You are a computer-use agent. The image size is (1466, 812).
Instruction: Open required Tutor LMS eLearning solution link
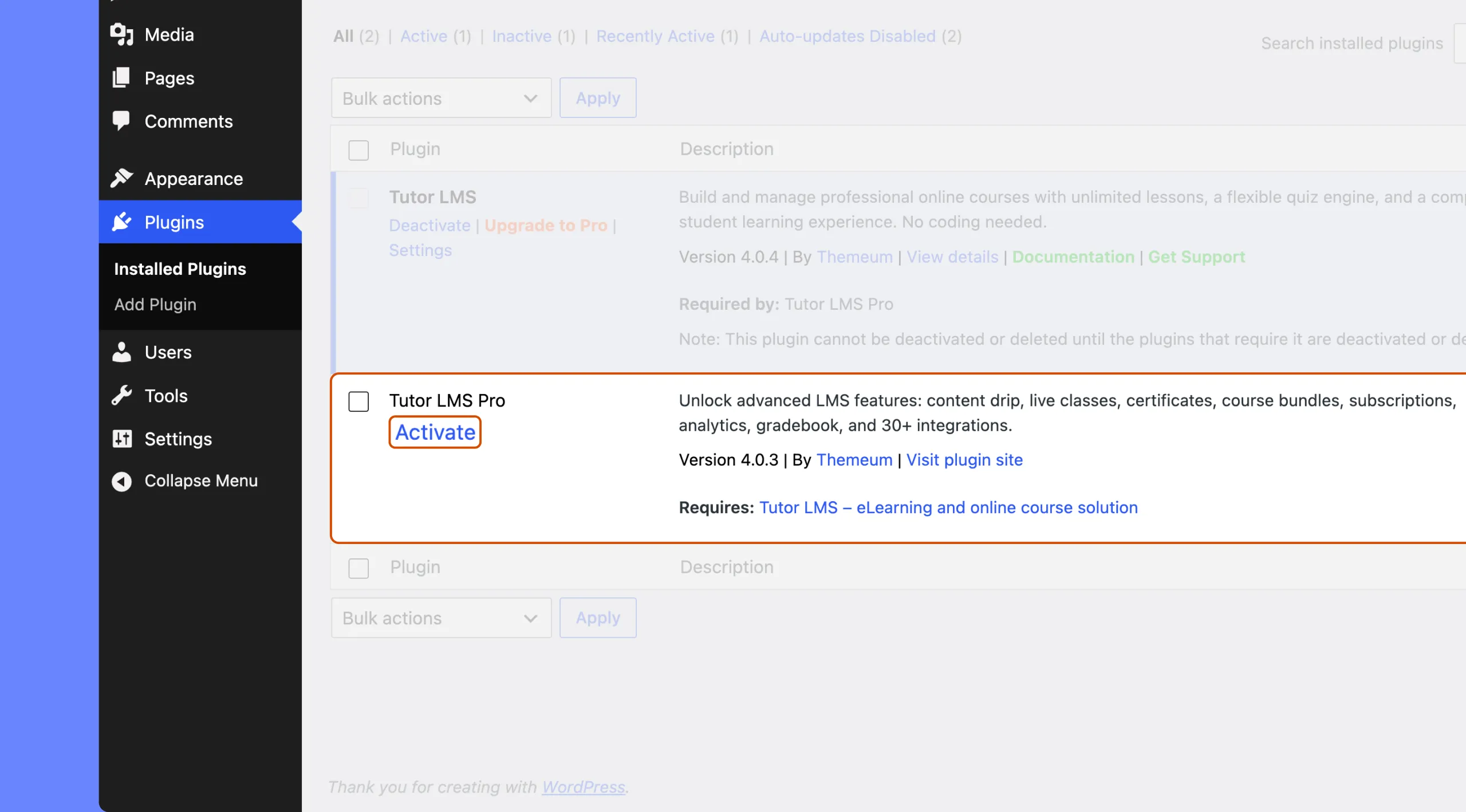click(x=948, y=507)
